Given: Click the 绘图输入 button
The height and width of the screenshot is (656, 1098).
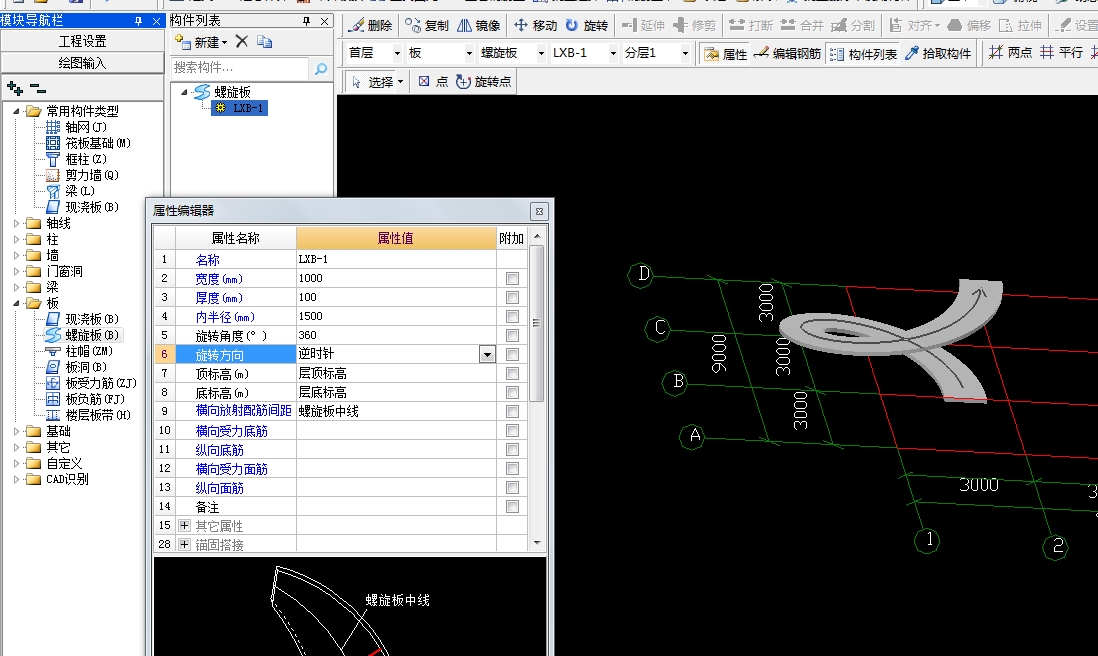Looking at the screenshot, I should [x=82, y=63].
